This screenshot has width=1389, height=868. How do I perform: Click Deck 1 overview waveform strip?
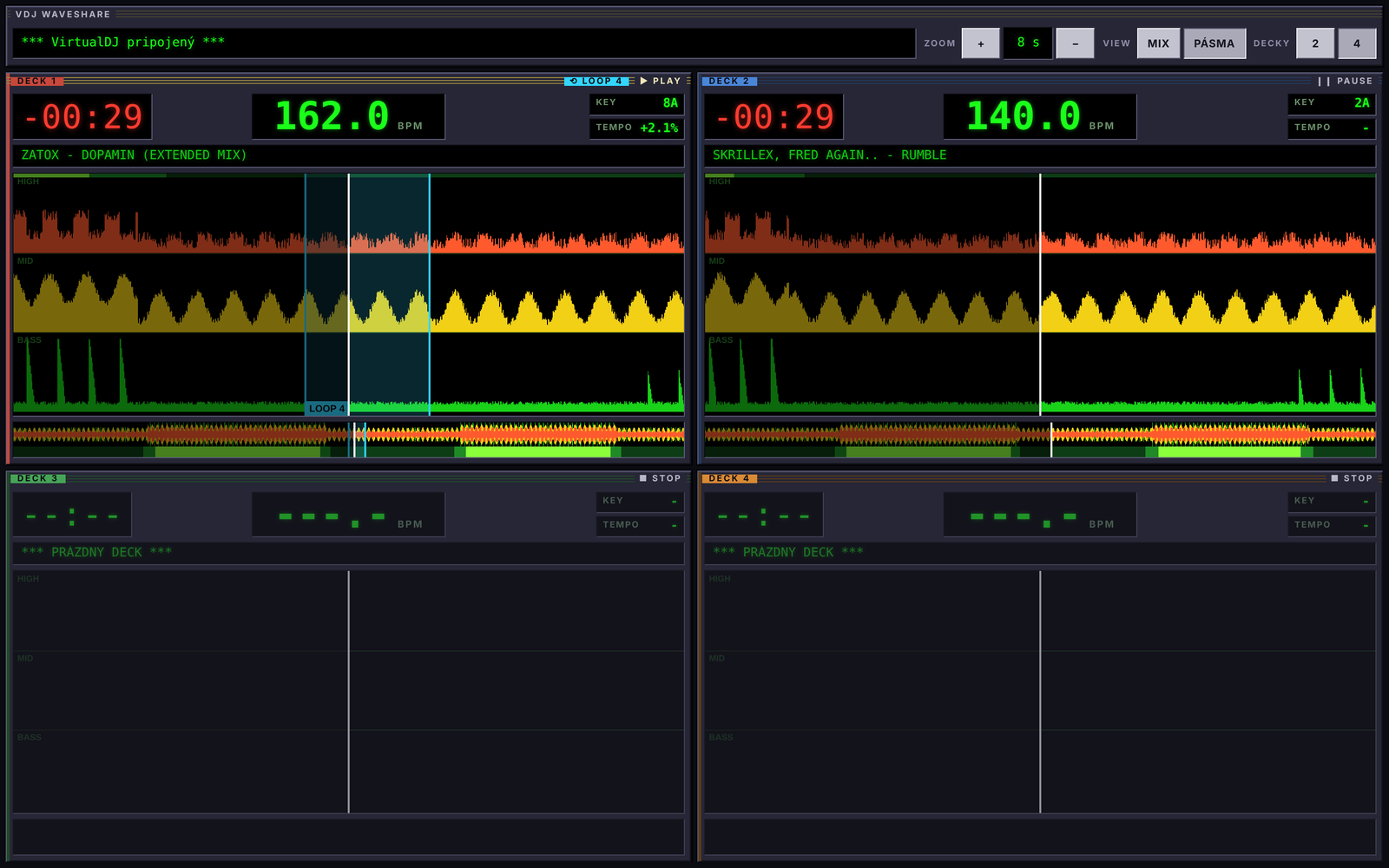pyautogui.click(x=348, y=440)
